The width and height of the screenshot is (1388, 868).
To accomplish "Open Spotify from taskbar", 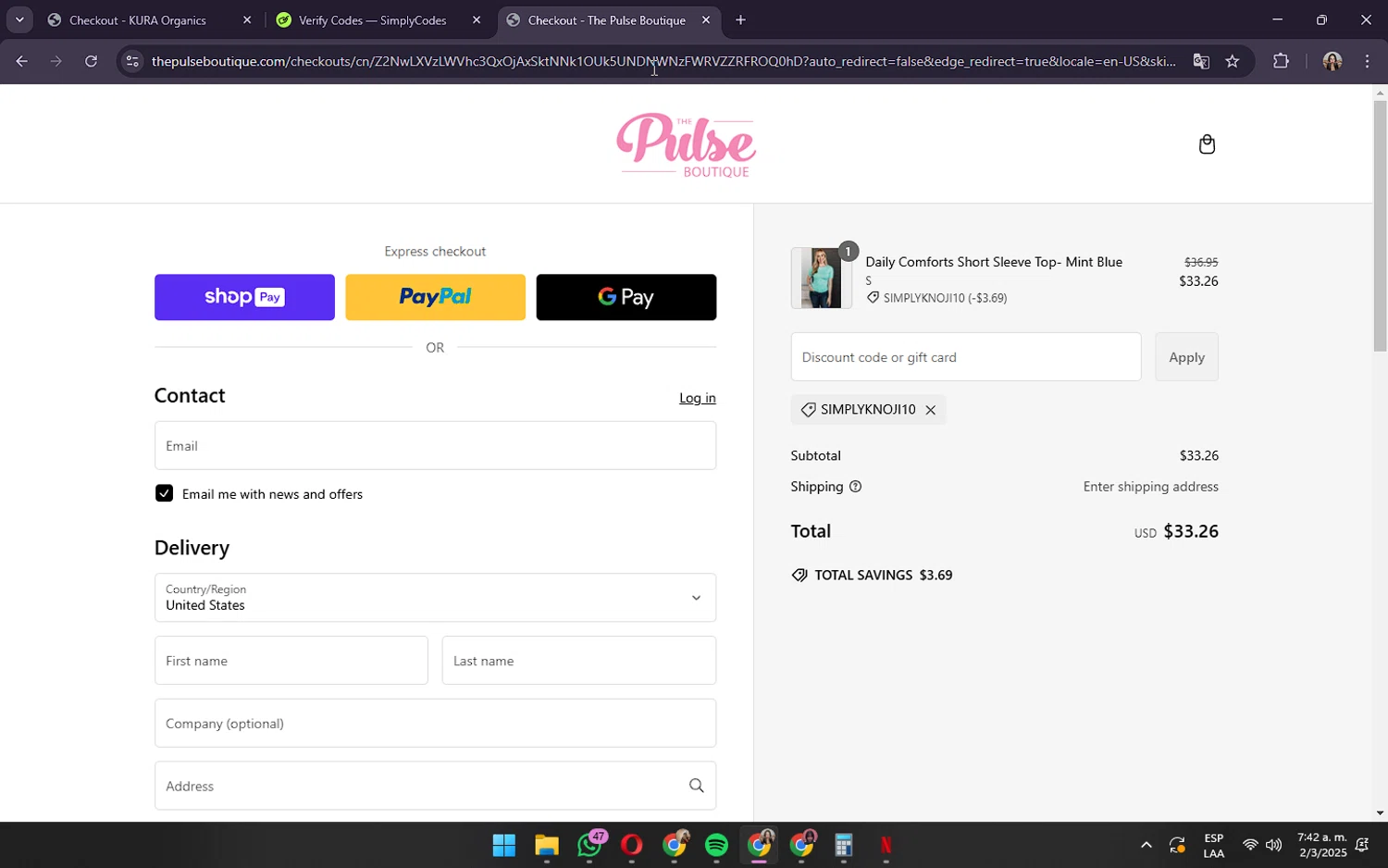I will tap(716, 845).
